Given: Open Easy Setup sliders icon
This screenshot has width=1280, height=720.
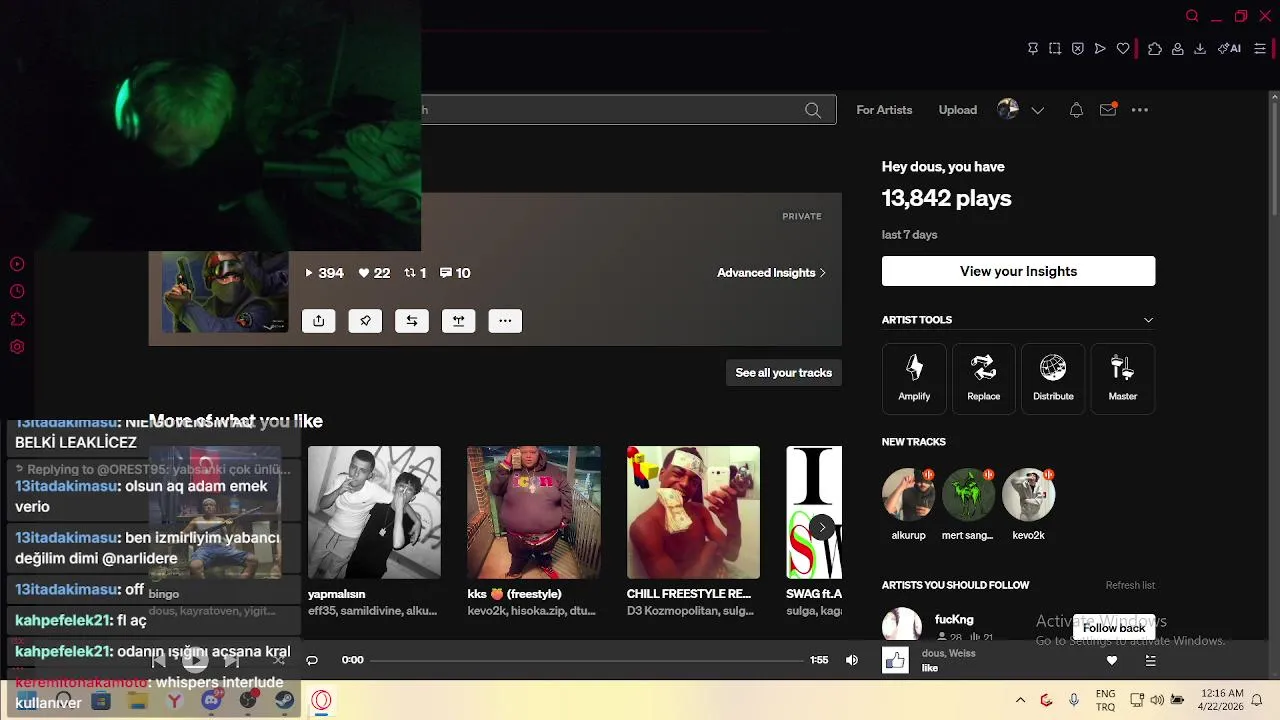Looking at the screenshot, I should [x=1259, y=48].
